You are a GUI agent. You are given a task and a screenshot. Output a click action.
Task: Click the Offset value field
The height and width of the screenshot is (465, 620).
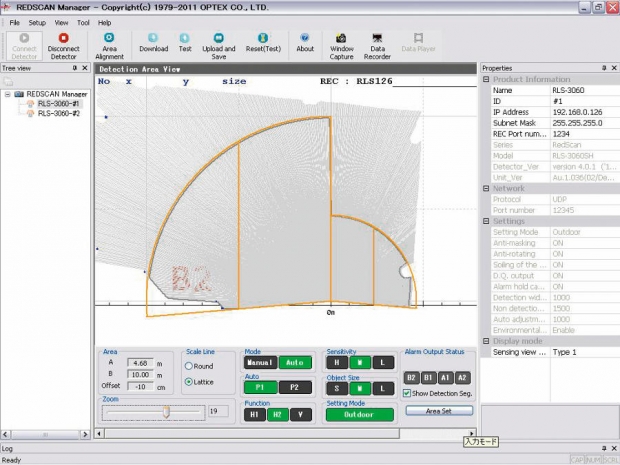click(x=140, y=387)
